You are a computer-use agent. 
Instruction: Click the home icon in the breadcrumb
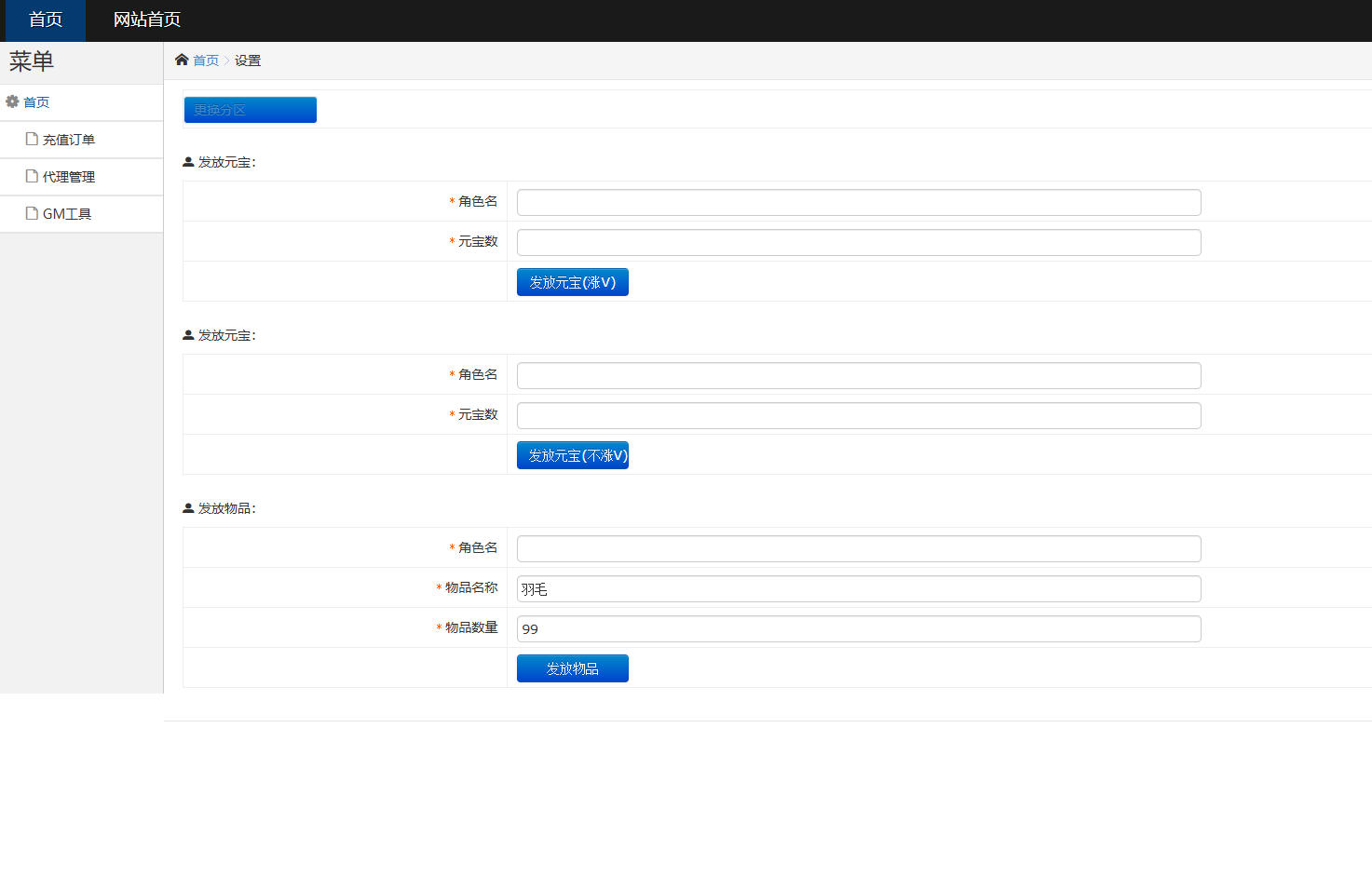point(182,60)
